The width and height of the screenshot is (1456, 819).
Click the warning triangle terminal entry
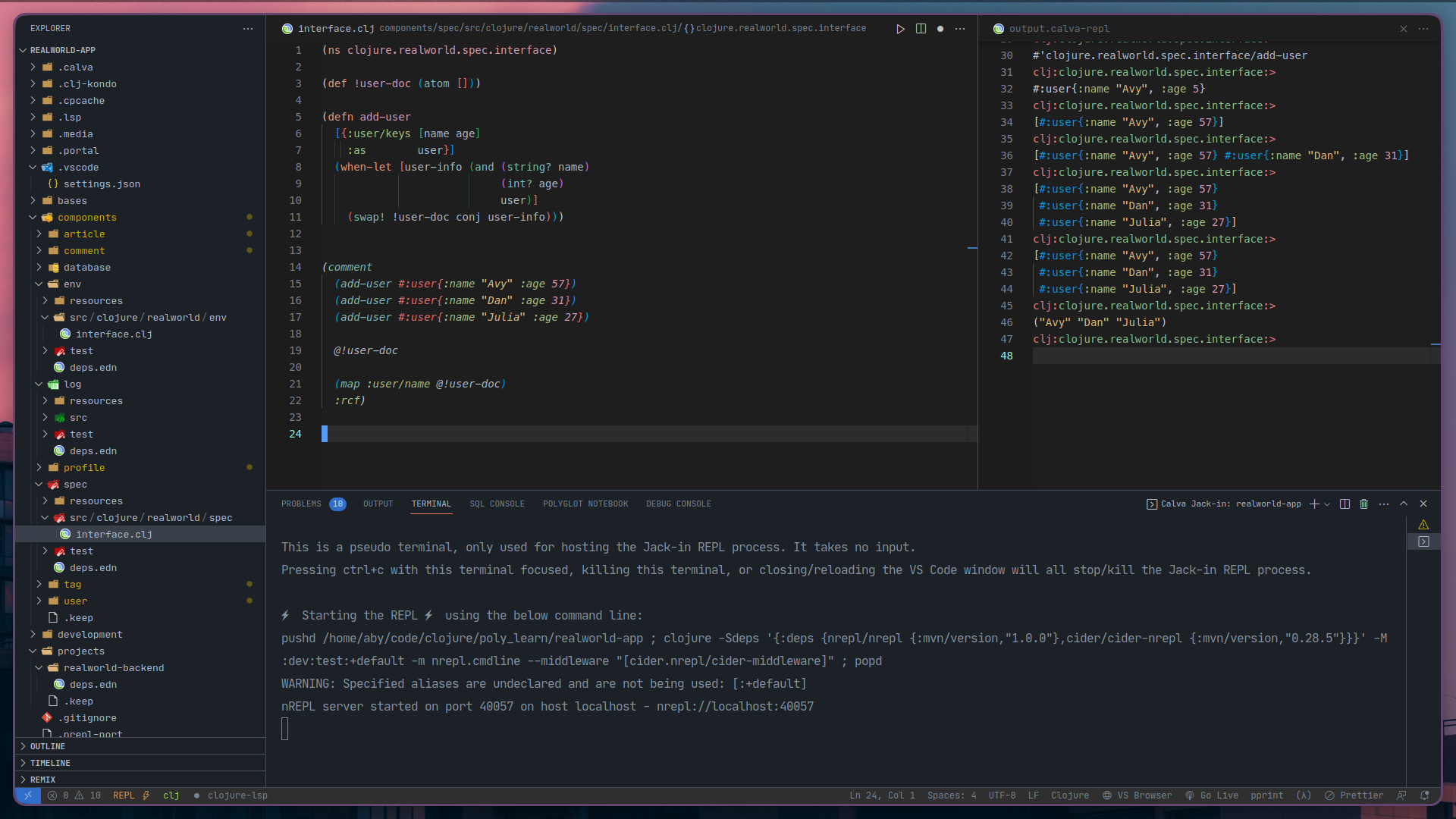[x=1423, y=525]
